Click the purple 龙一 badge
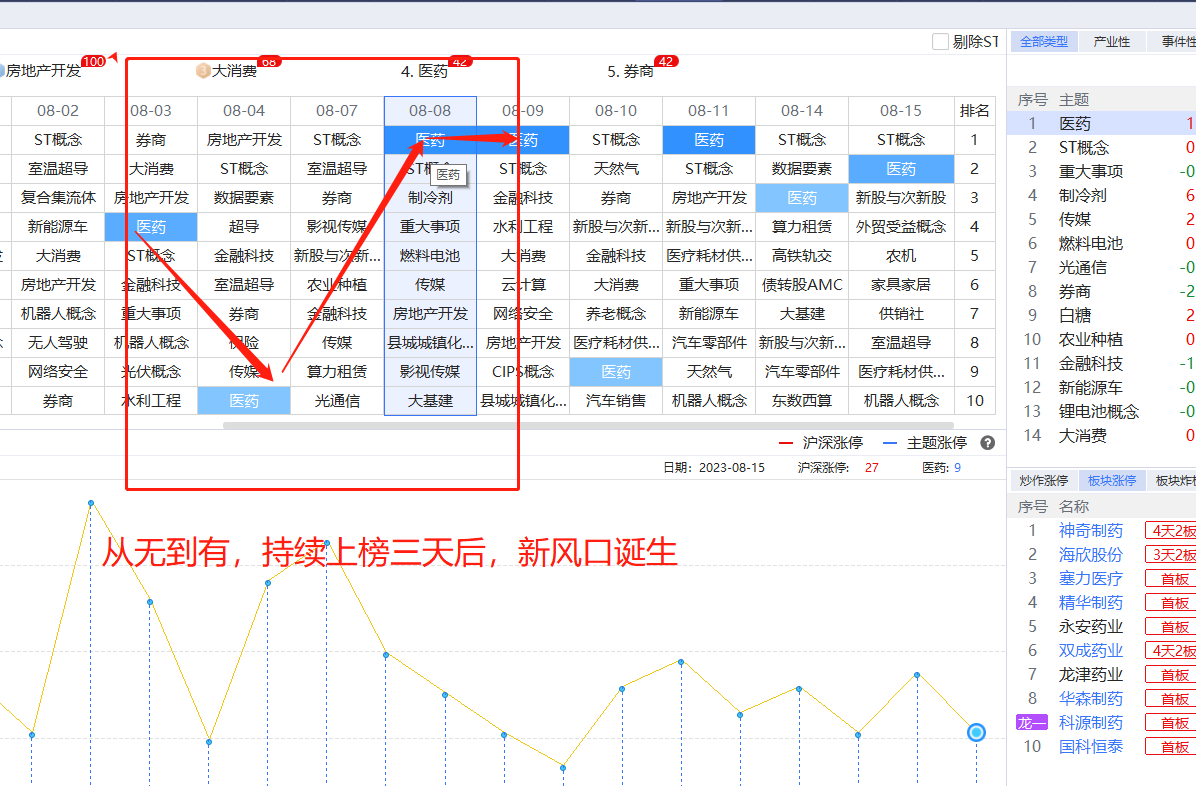Viewport: 1196px width, 786px height. [x=1031, y=723]
